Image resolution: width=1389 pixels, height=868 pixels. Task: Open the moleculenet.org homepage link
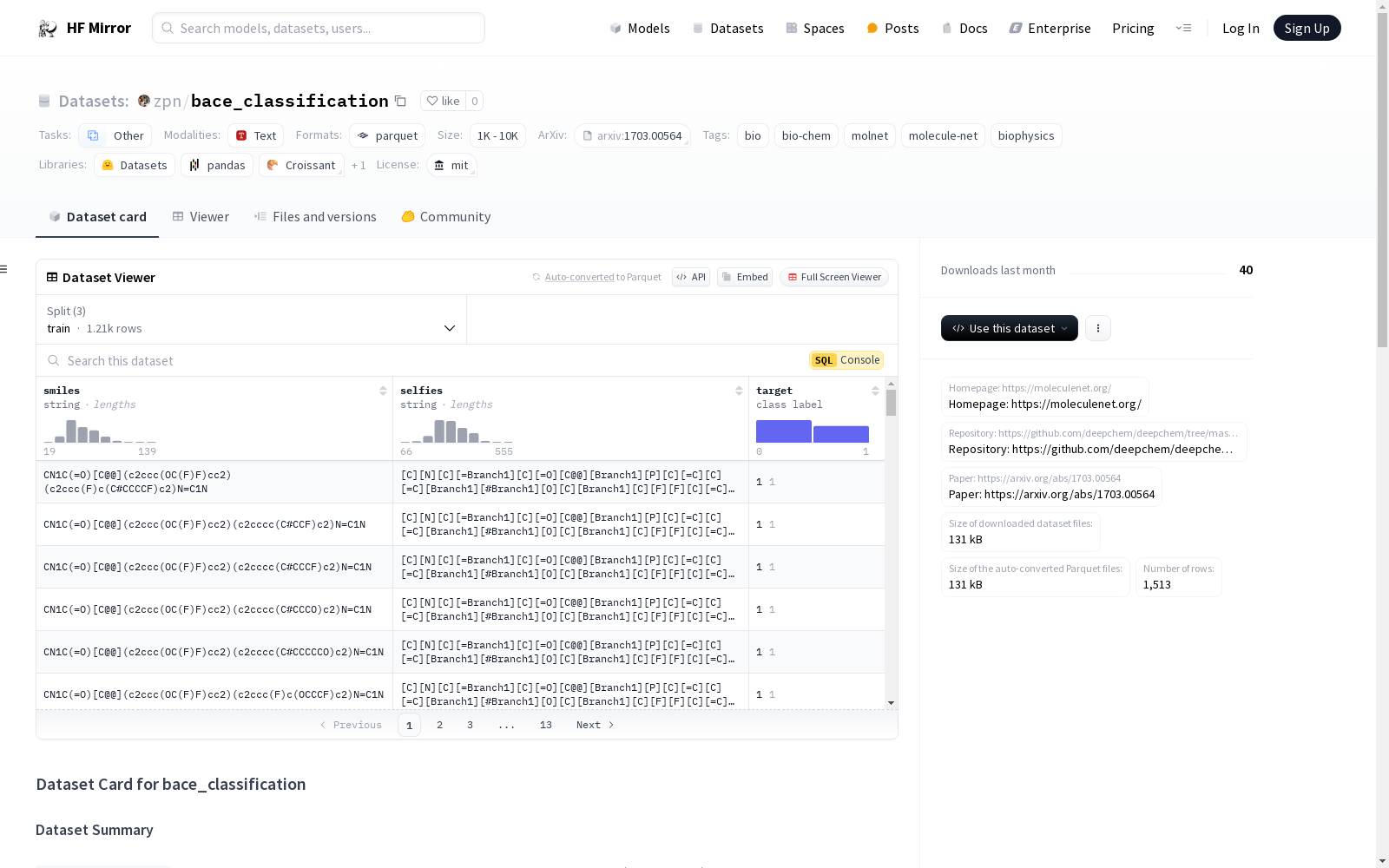pyautogui.click(x=1045, y=397)
